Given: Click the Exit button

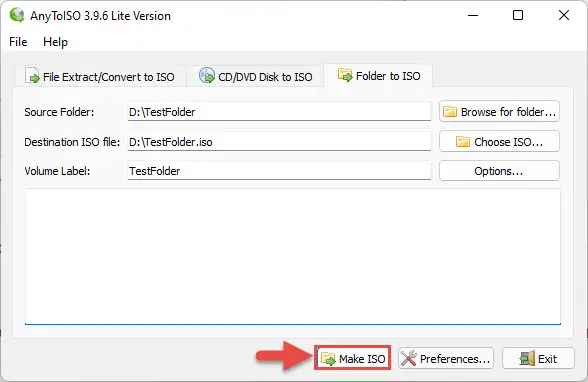Looking at the screenshot, I should [538, 358].
